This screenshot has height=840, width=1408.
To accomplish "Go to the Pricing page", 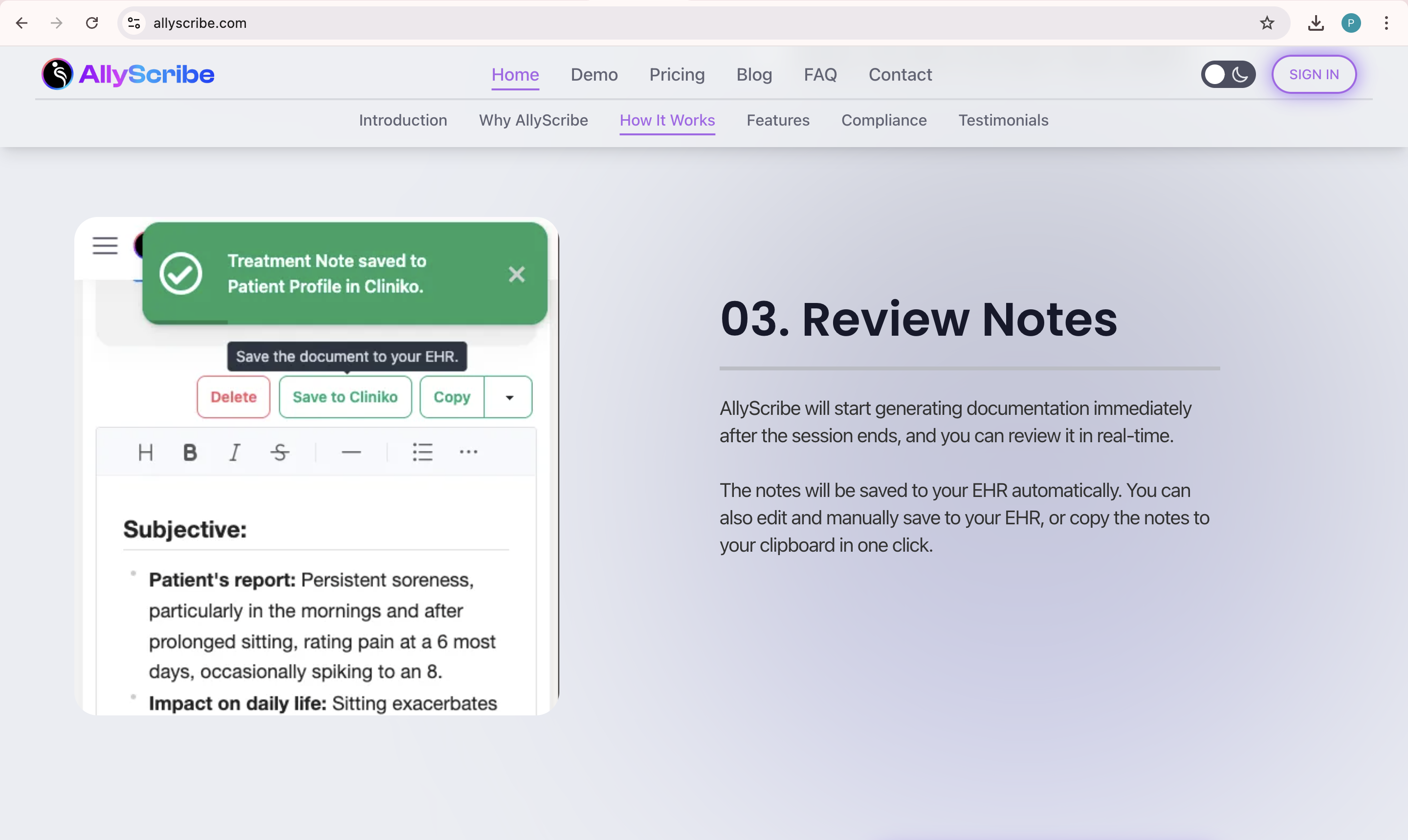I will click(x=677, y=75).
